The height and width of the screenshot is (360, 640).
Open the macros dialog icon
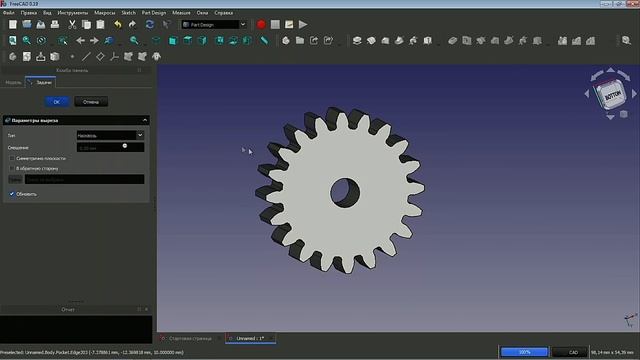tap(289, 24)
